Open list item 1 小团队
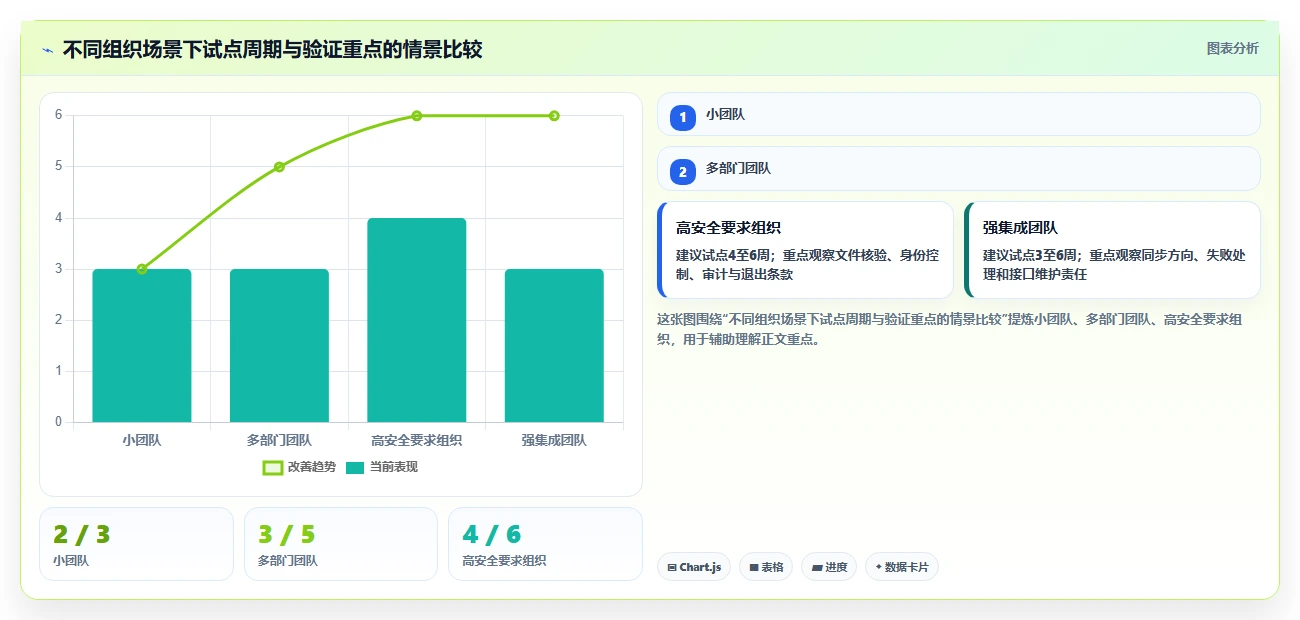Screen dimensions: 1300x620 [x=958, y=114]
